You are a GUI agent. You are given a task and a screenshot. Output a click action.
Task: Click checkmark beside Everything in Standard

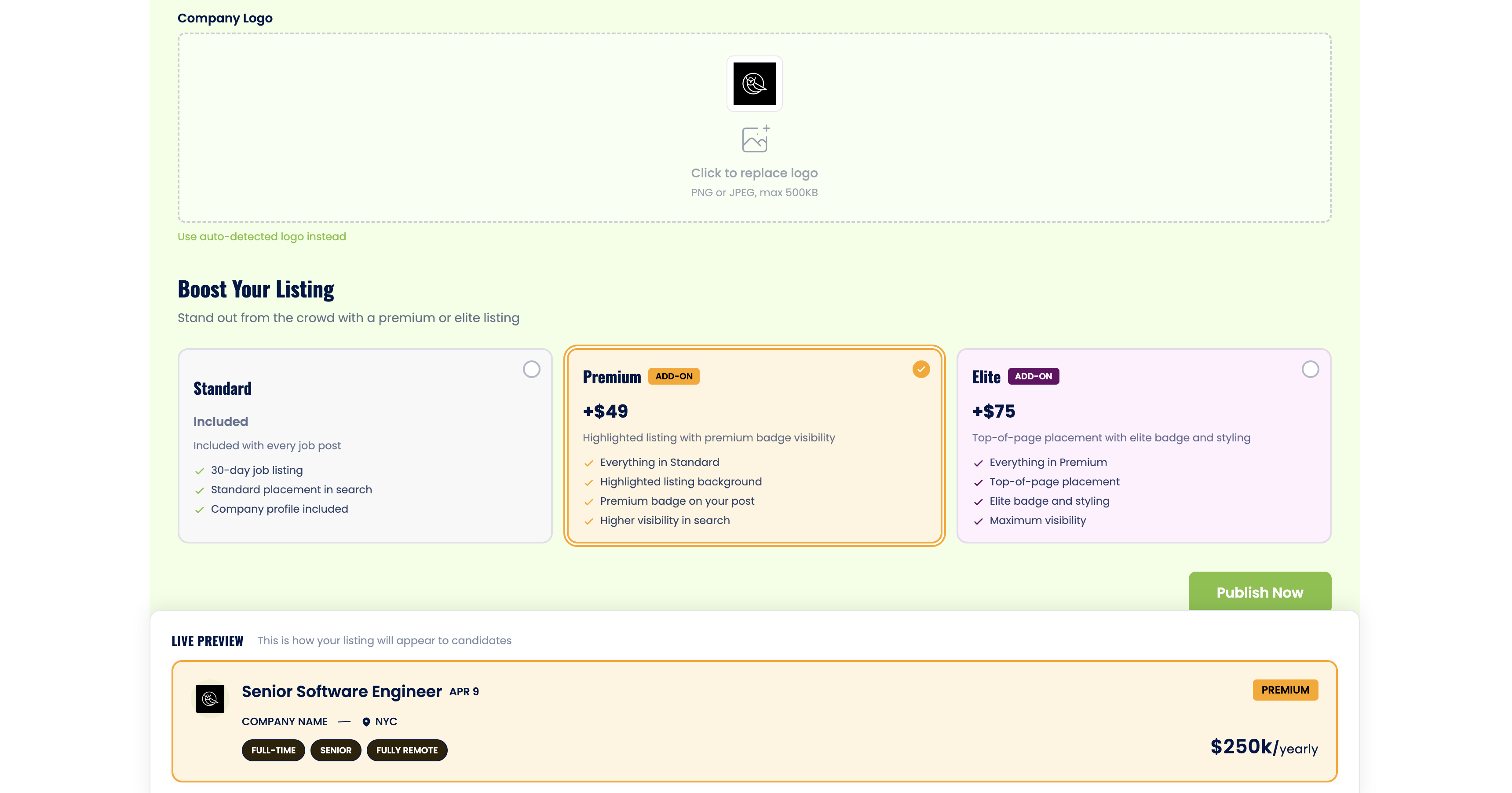pyautogui.click(x=589, y=463)
